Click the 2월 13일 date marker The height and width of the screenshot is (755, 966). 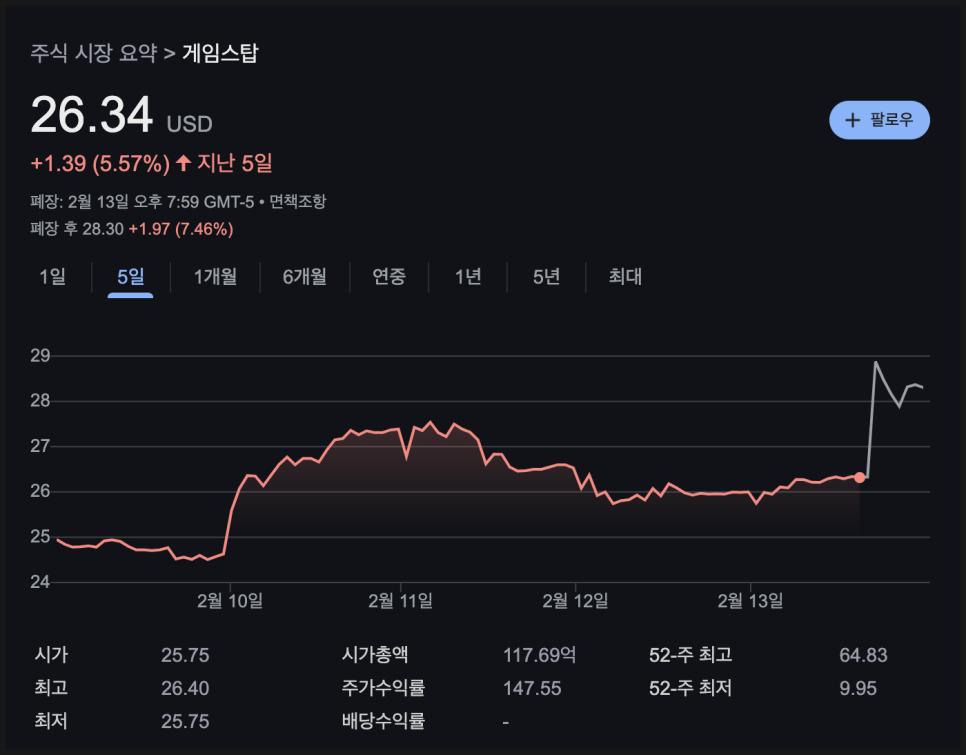pyautogui.click(x=750, y=600)
